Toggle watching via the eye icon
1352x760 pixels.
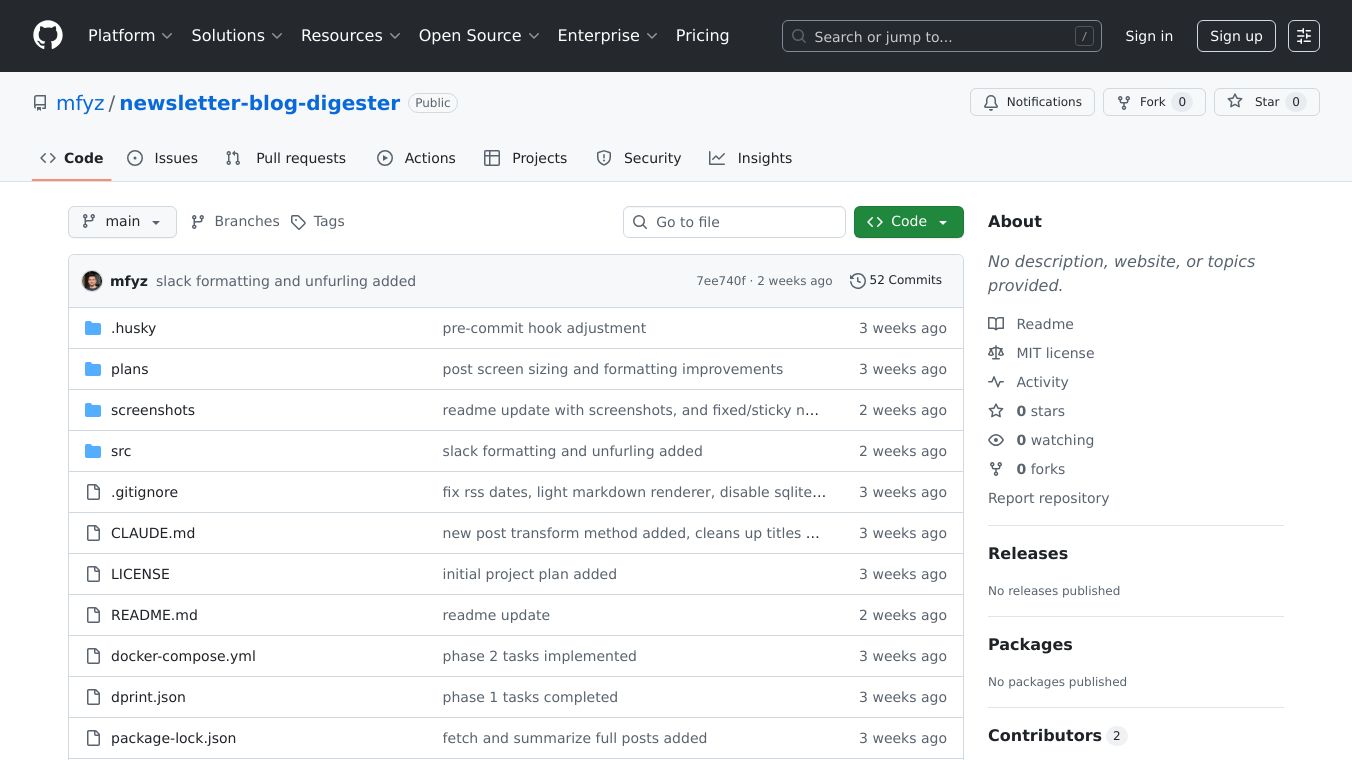click(996, 440)
